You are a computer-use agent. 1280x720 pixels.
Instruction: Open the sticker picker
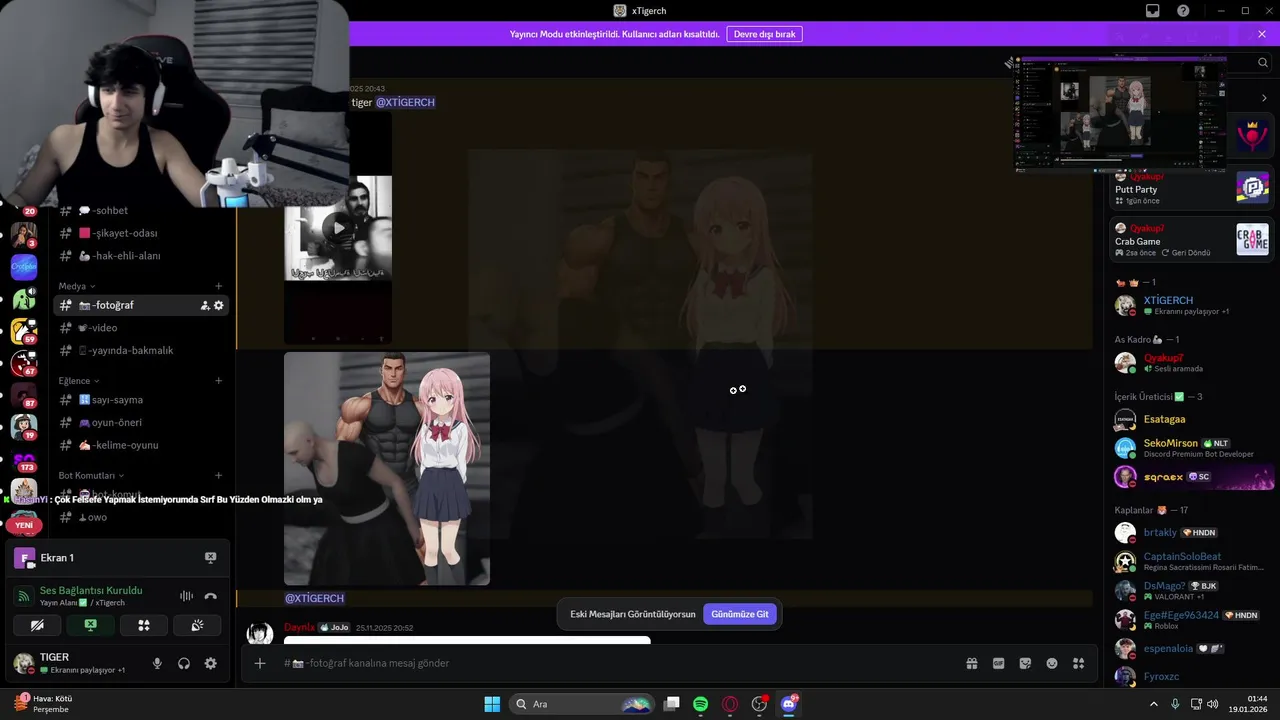tap(1025, 663)
